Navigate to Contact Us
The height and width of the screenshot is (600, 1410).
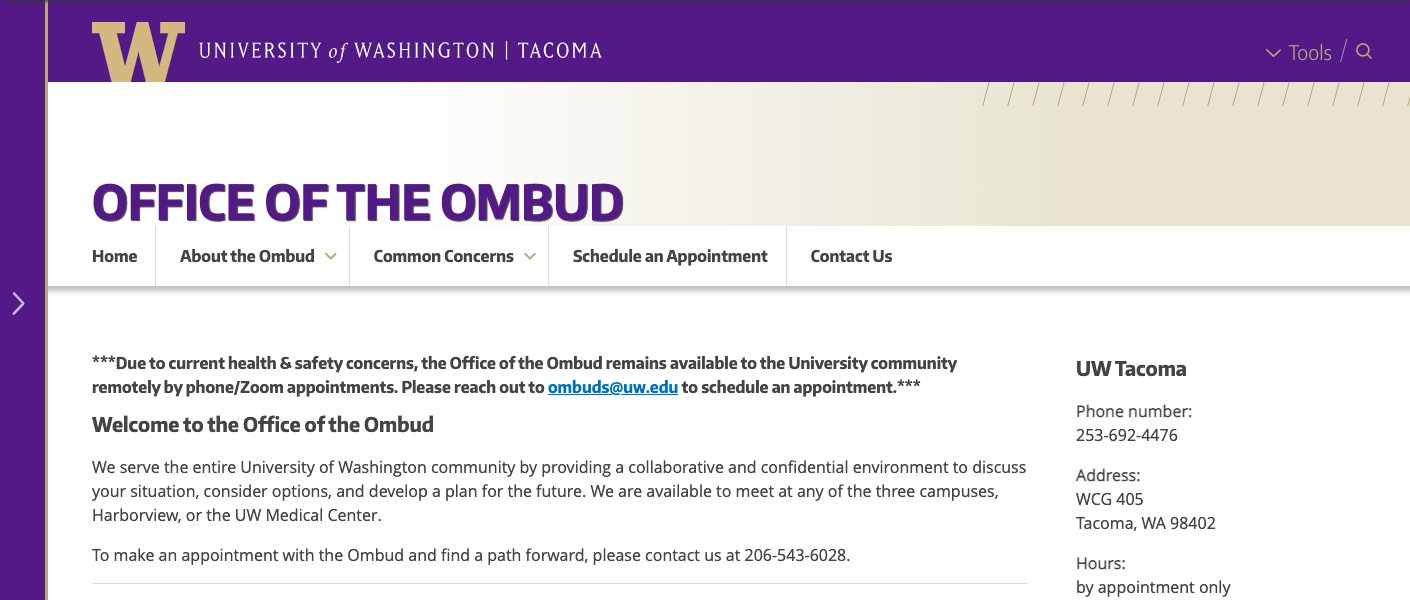point(851,256)
